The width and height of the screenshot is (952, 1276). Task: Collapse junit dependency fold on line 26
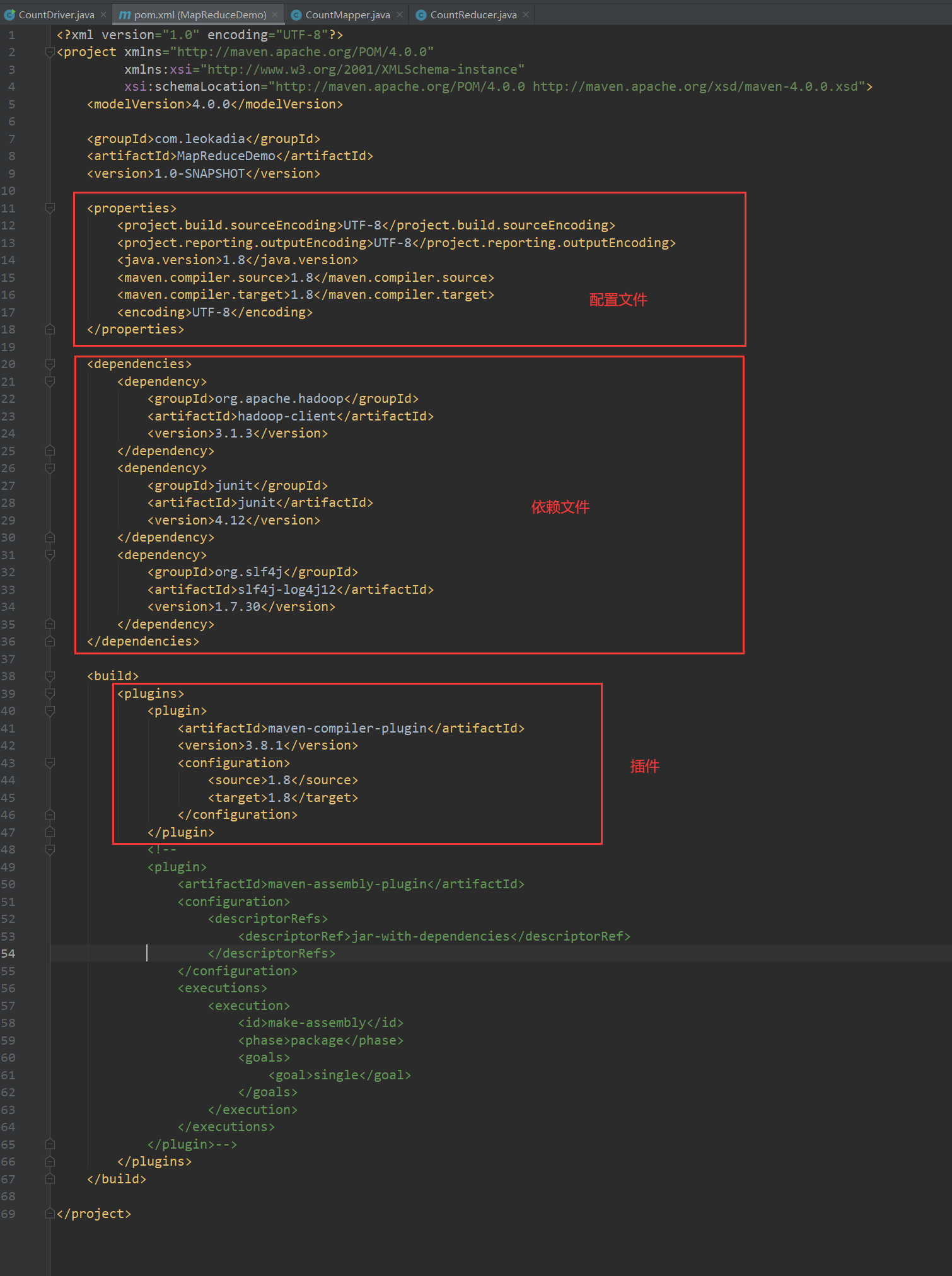click(x=50, y=468)
